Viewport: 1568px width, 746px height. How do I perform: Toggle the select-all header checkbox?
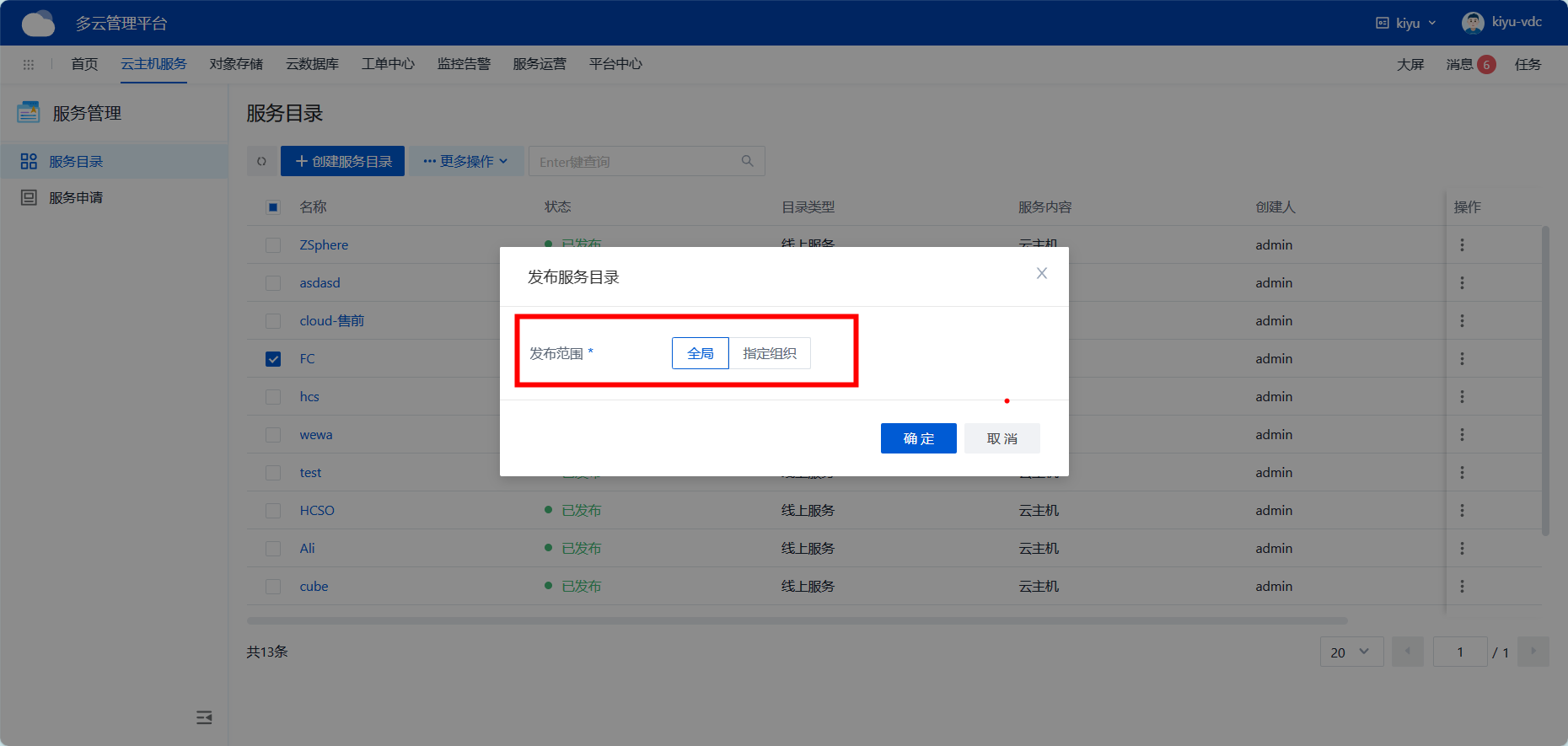273,207
